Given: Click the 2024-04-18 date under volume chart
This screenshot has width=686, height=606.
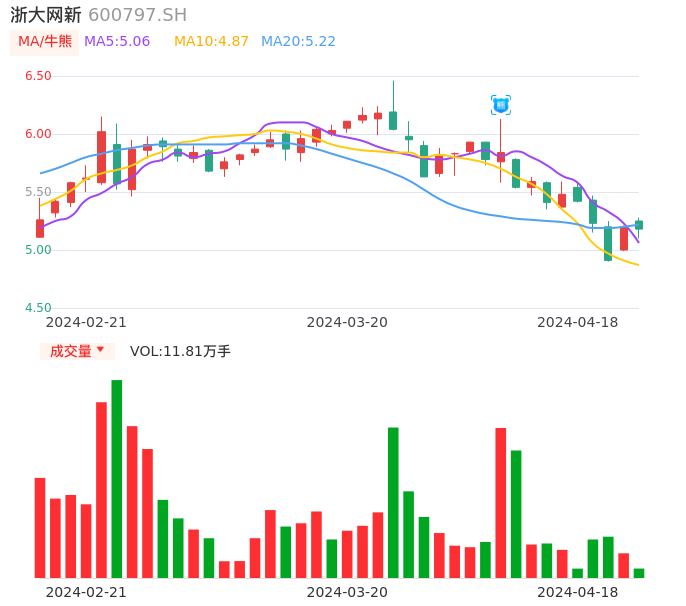Looking at the screenshot, I should [x=577, y=592].
